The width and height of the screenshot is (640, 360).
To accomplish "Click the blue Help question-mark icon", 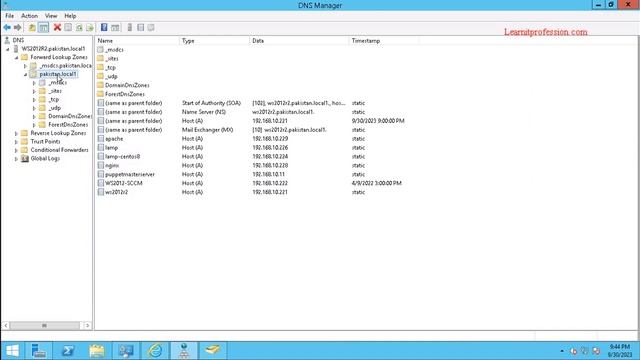I will [104, 27].
